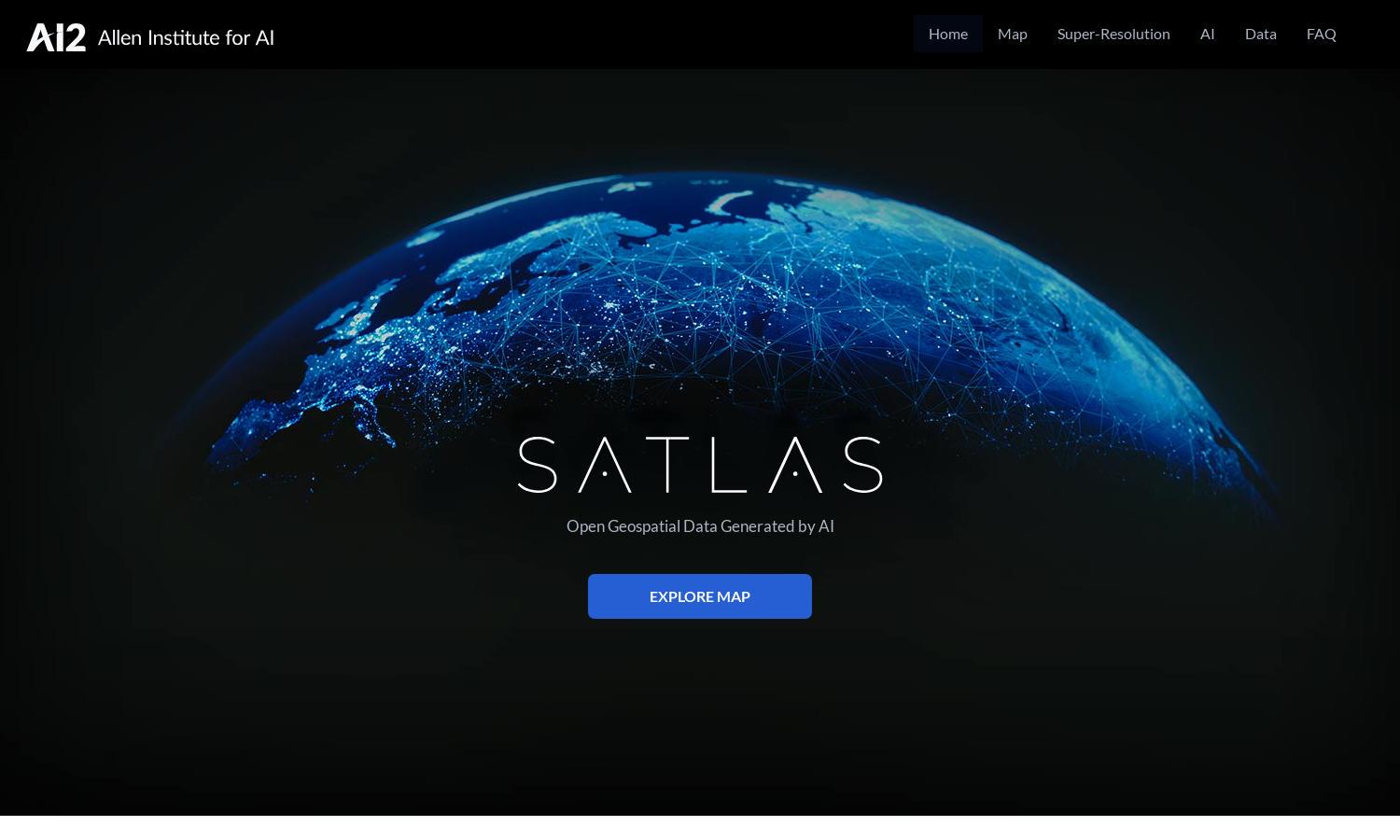Click the white section below the hero
This screenshot has height=840, width=1400.
[x=700, y=828]
